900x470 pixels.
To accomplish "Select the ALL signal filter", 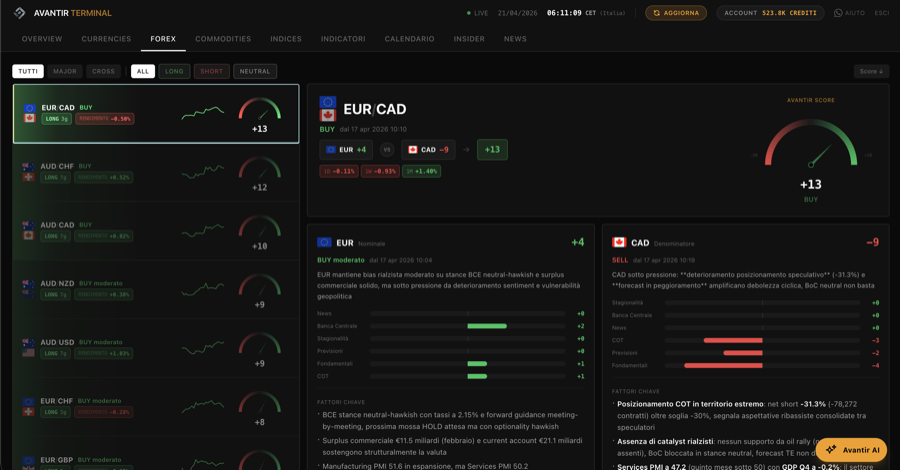I will (x=143, y=71).
